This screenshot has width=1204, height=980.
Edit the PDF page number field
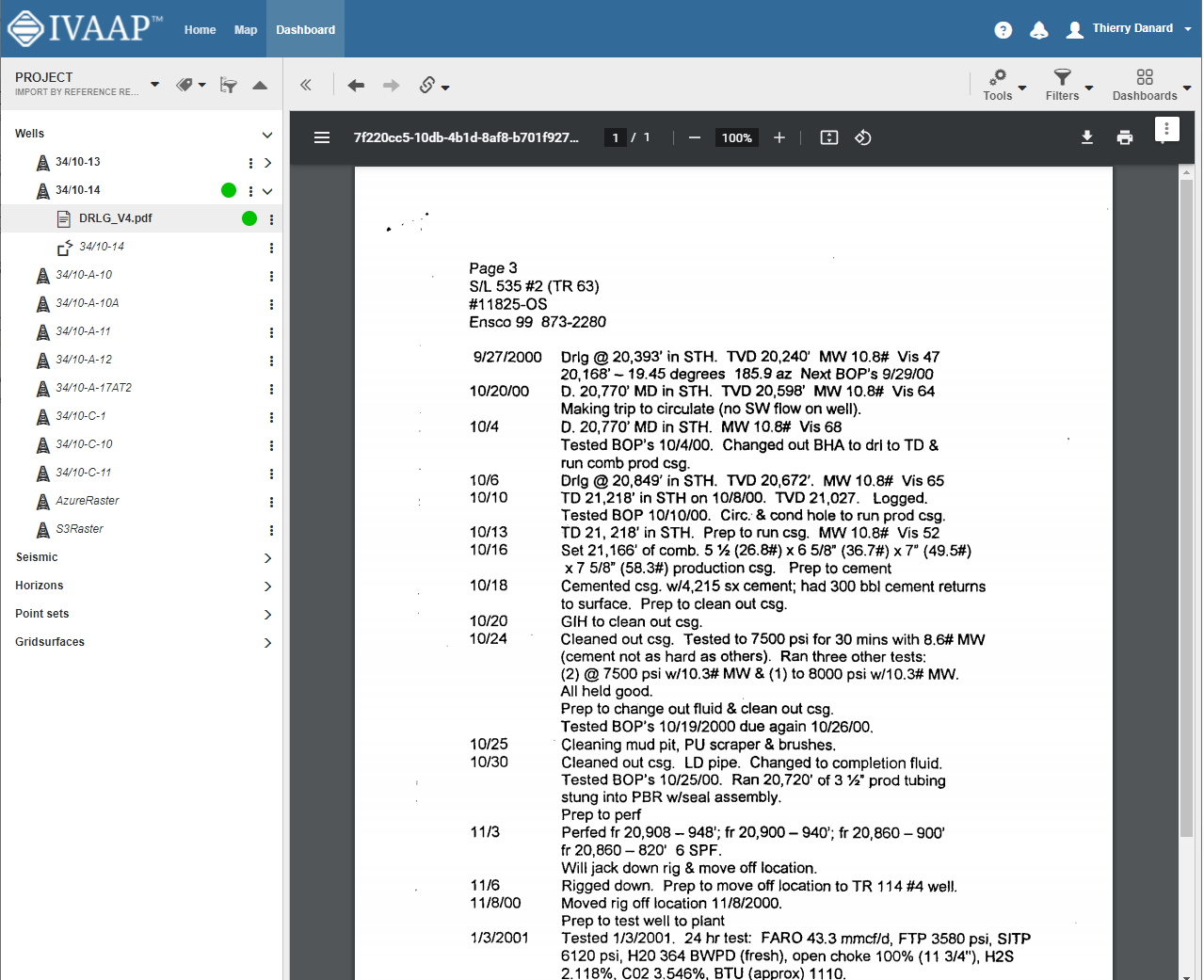pyautogui.click(x=616, y=137)
